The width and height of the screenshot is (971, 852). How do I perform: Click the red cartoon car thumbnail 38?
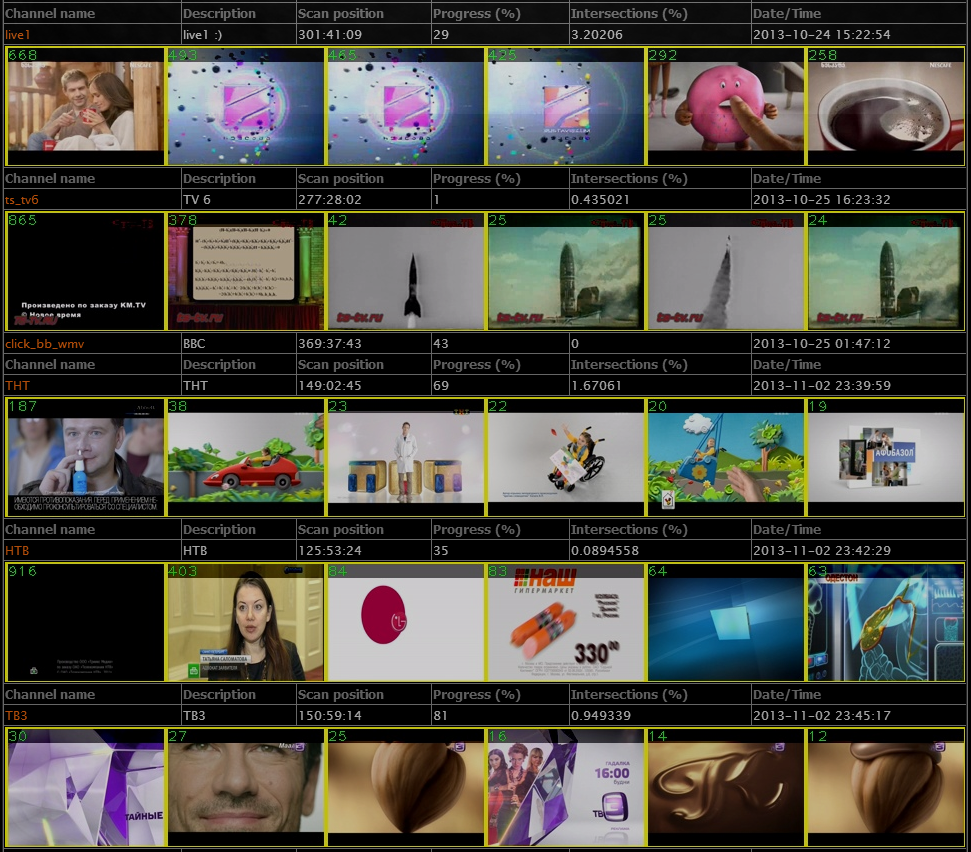pos(245,457)
